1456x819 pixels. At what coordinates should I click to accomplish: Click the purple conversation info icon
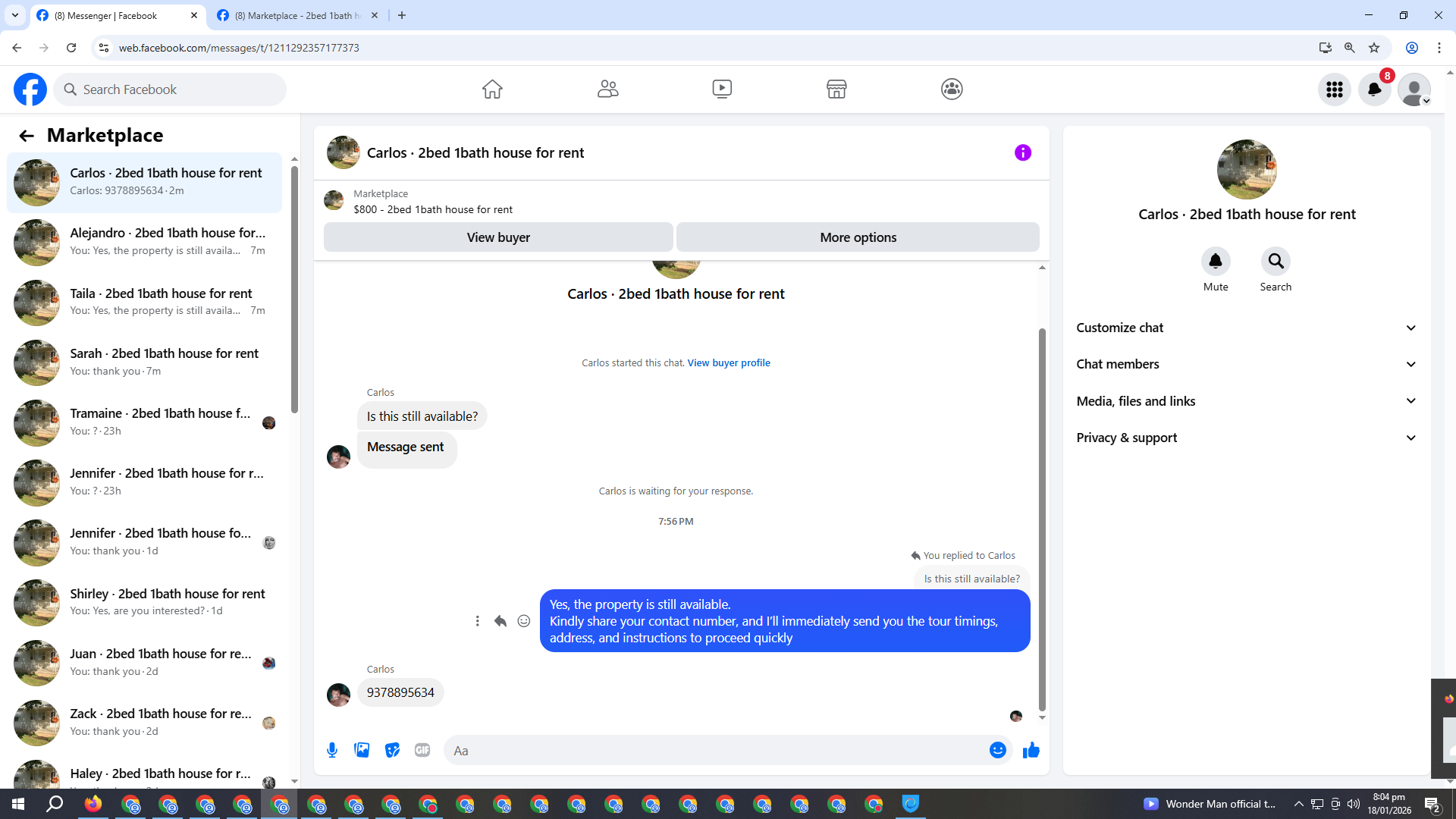pos(1022,152)
